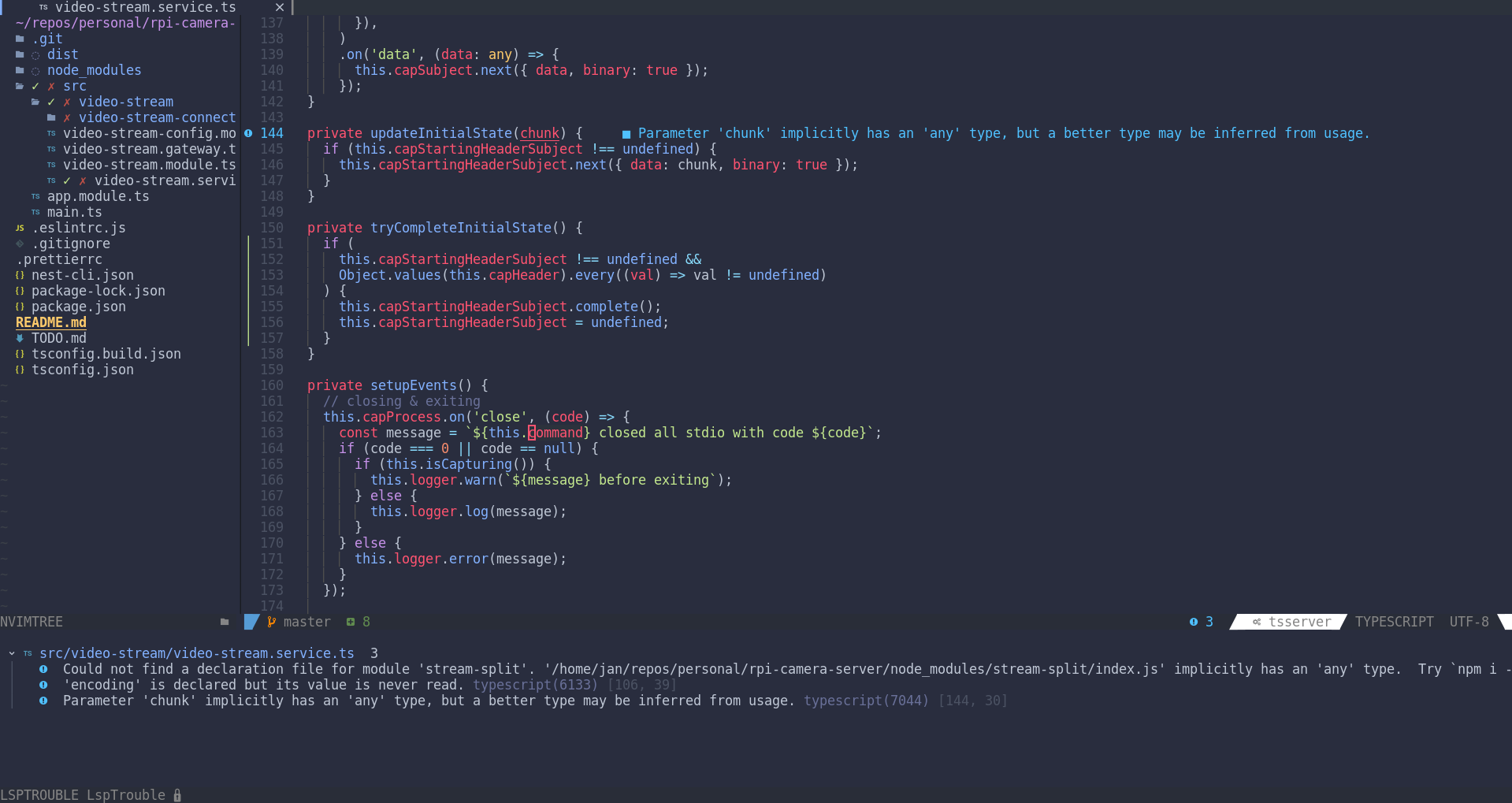1512x803 pixels.
Task: Click the 'setupEvents' method name
Action: (x=414, y=385)
